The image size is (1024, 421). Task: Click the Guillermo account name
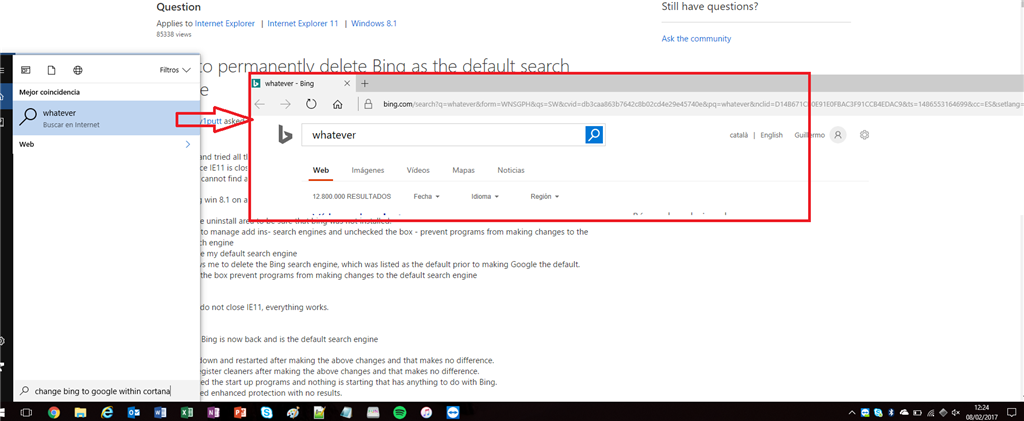pos(810,135)
